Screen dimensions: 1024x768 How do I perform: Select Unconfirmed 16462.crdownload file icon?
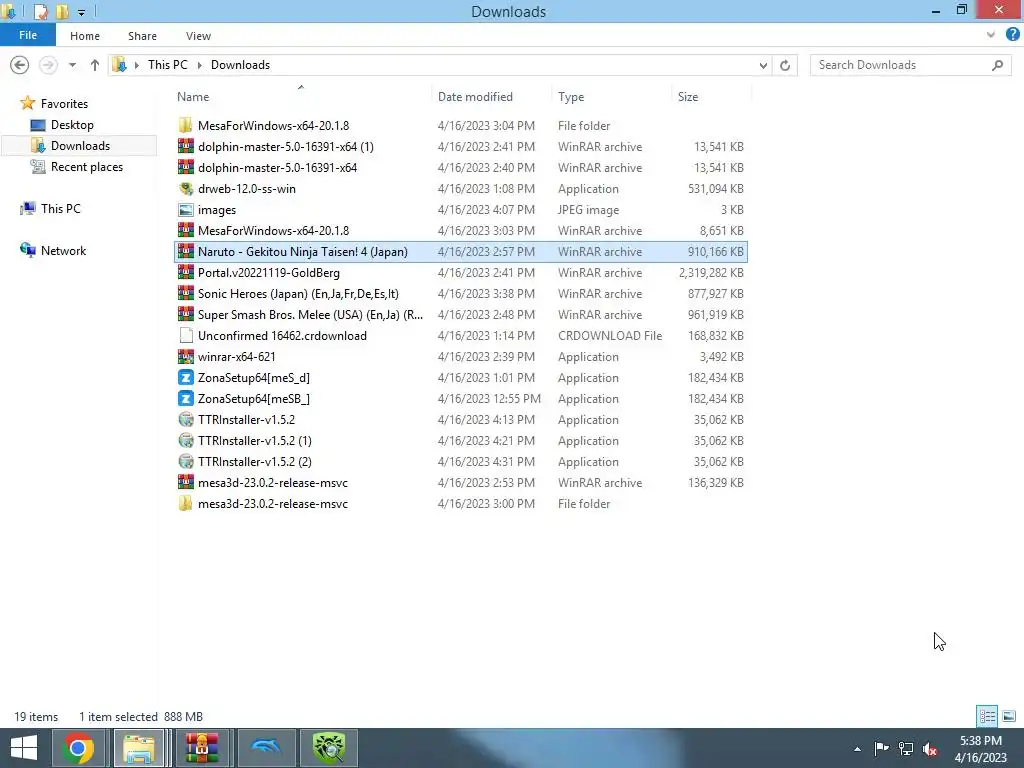(185, 336)
